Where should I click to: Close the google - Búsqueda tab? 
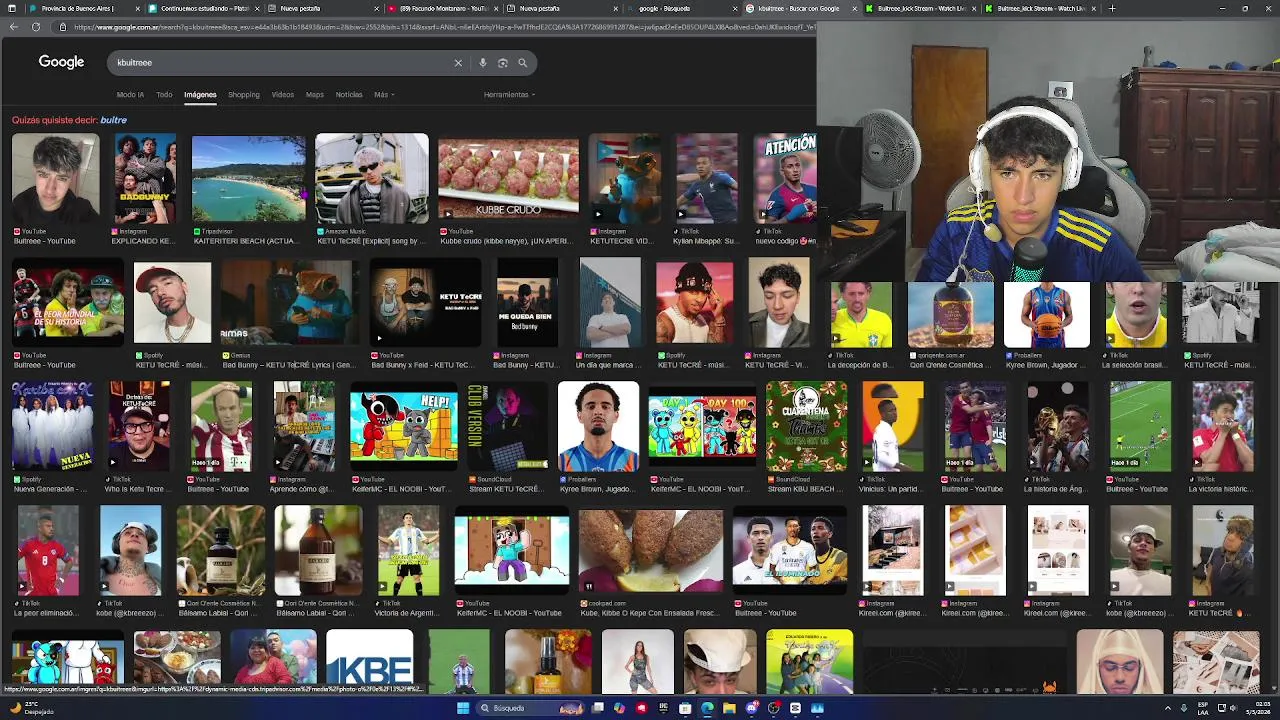pyautogui.click(x=734, y=8)
